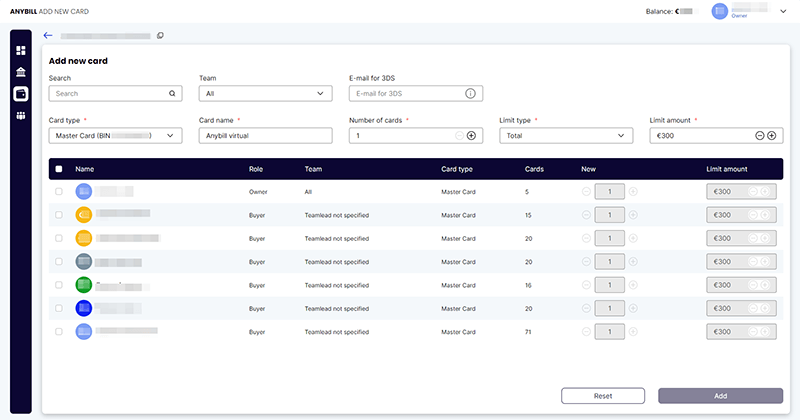The width and height of the screenshot is (800, 420).
Task: Click the Cards value 16
Action: coord(528,285)
